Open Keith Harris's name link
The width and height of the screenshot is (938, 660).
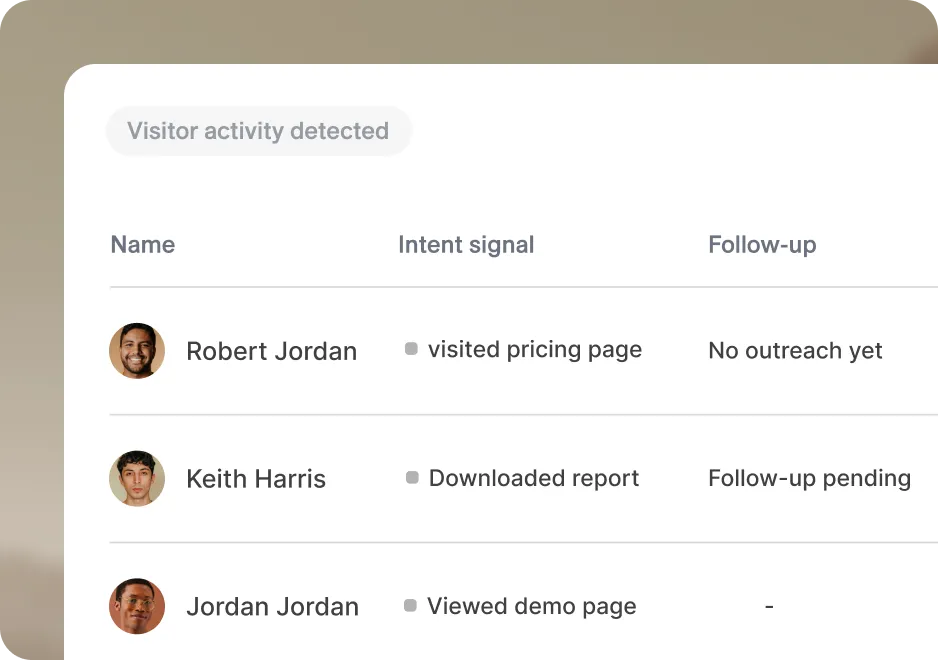coord(256,479)
